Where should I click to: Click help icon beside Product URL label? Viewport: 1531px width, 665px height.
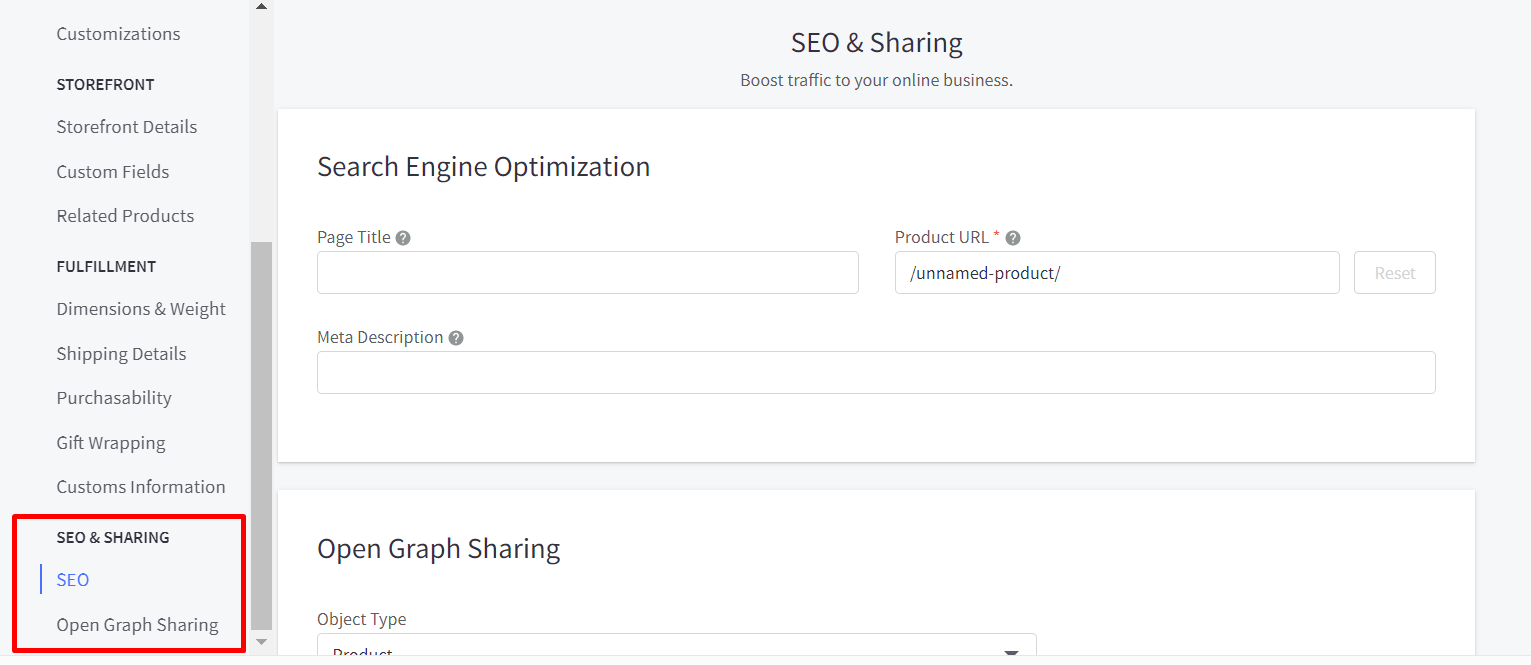click(x=1013, y=238)
